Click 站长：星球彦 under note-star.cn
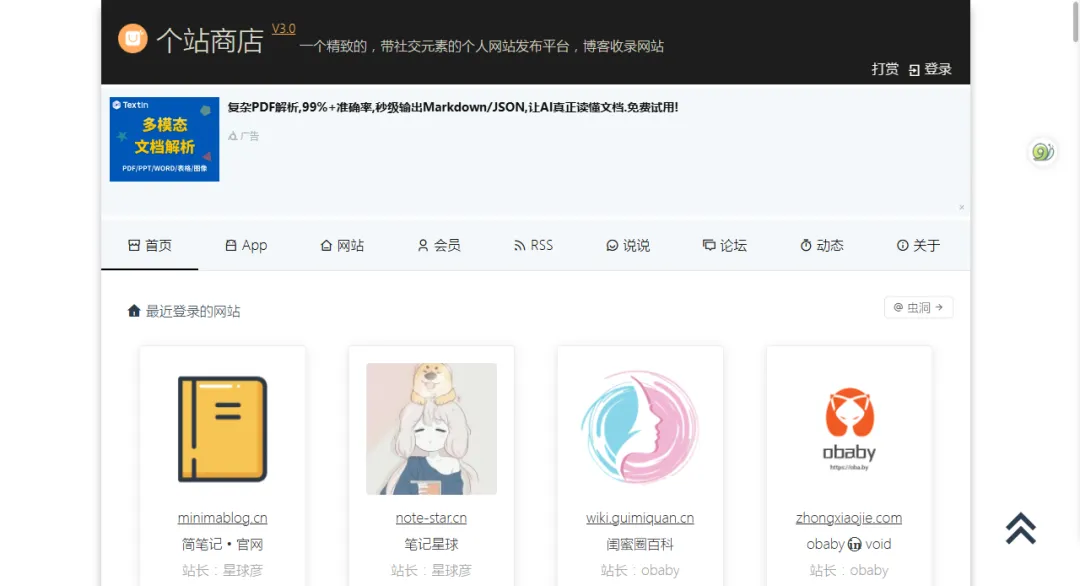Image resolution: width=1080 pixels, height=586 pixels. 431,570
